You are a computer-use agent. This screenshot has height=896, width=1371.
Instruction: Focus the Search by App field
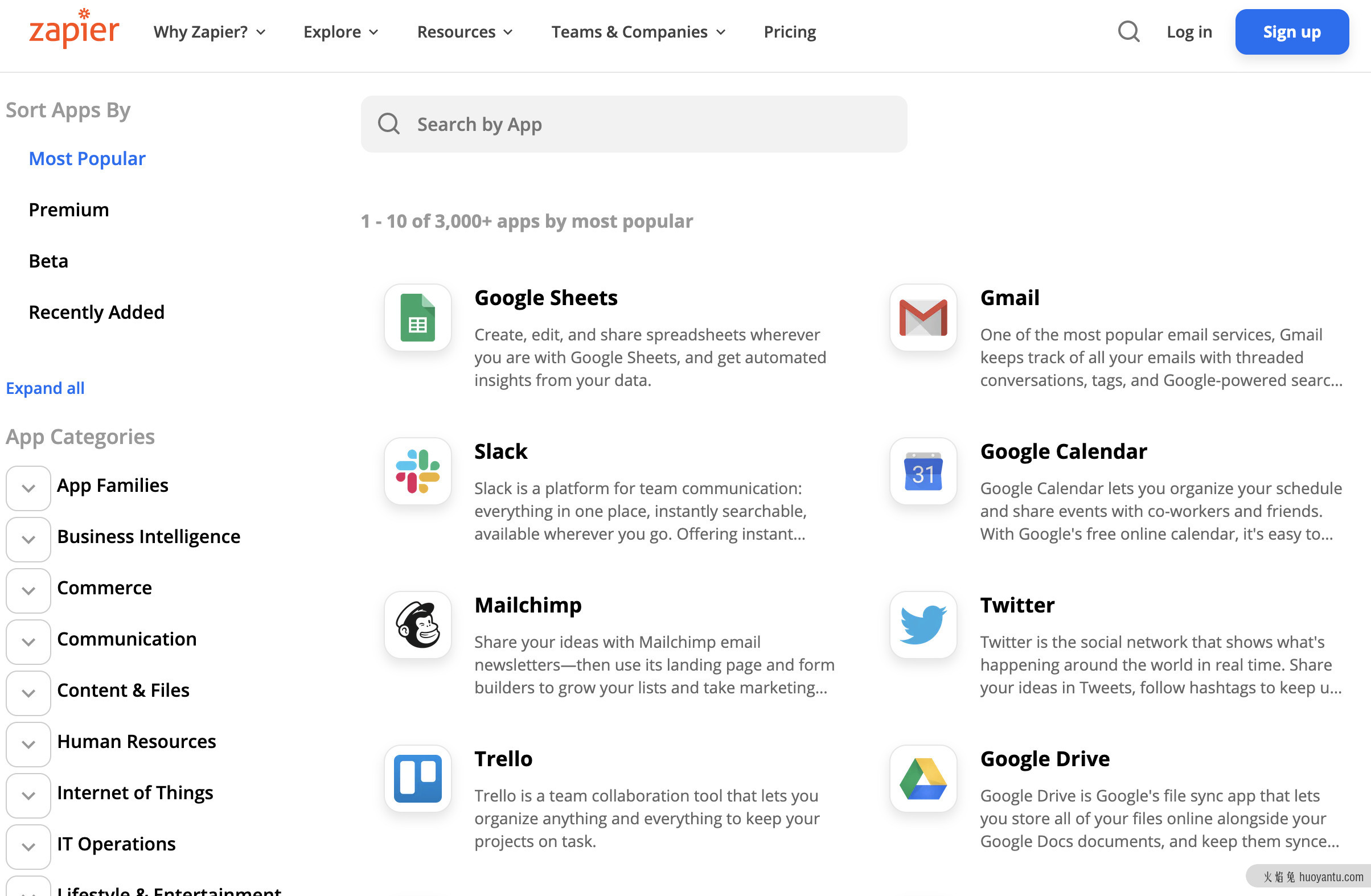point(634,124)
